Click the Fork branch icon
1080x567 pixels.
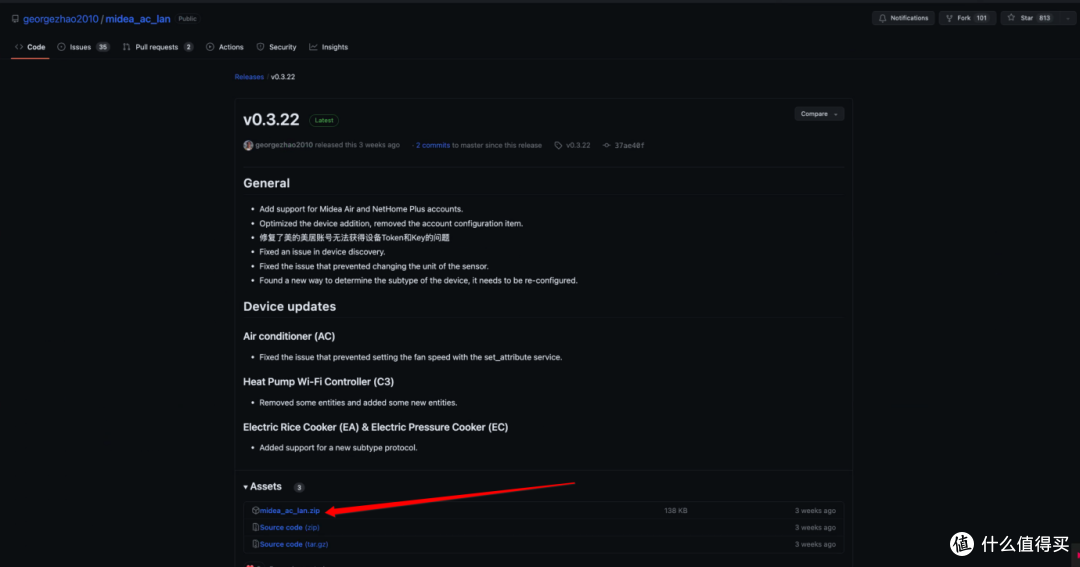949,18
